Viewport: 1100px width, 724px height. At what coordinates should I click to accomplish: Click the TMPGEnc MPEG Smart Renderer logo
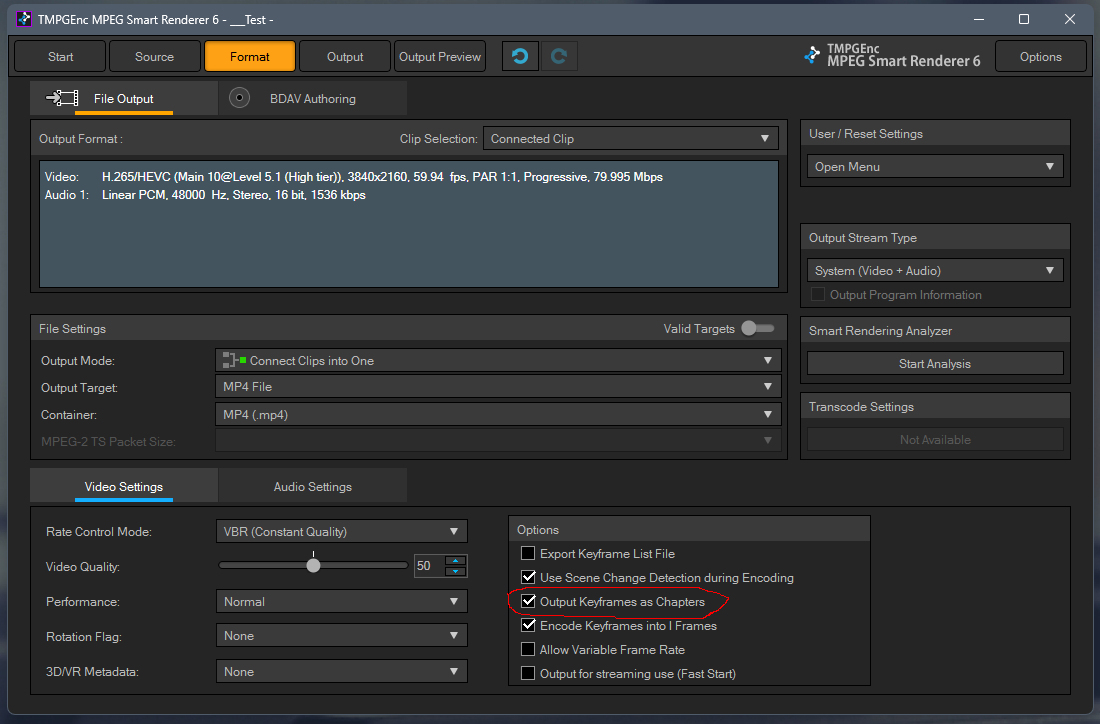coord(893,56)
